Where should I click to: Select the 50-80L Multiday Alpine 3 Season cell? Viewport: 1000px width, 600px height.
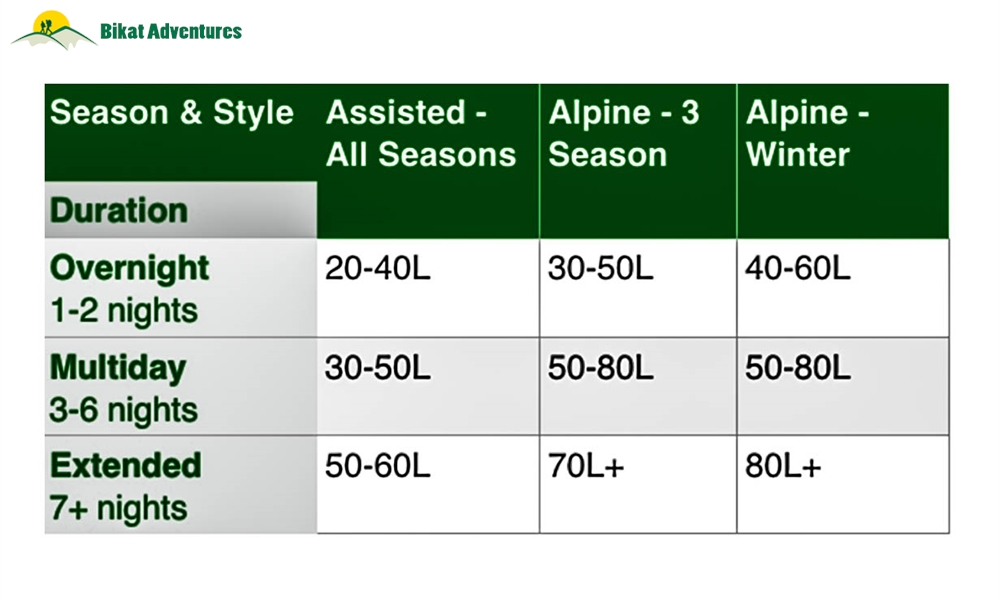638,386
